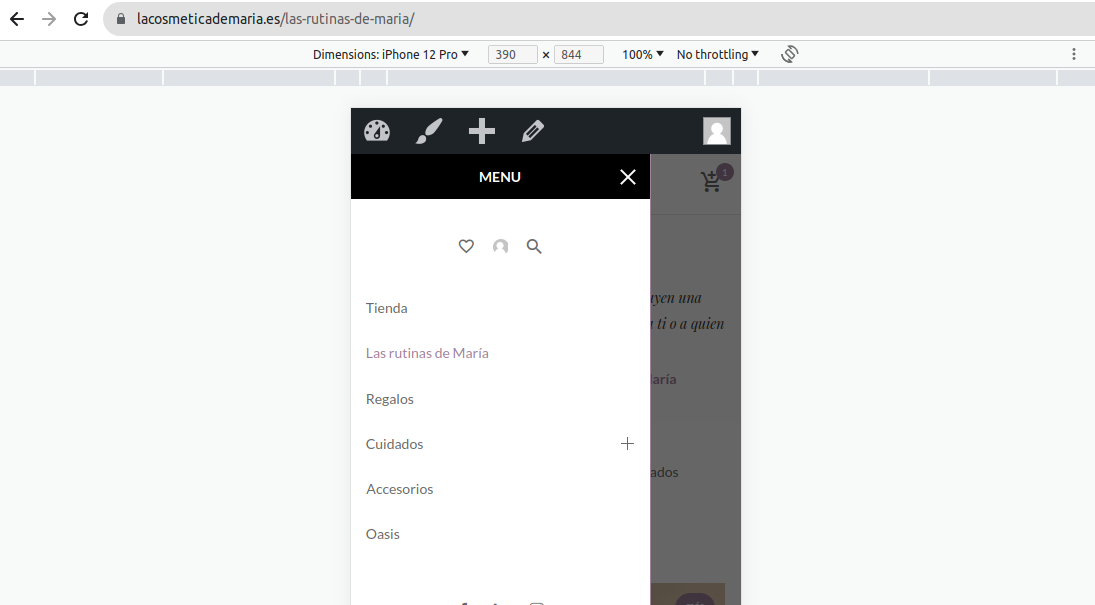Open the No throttling dropdown
The image size is (1095, 605).
pyautogui.click(x=717, y=54)
